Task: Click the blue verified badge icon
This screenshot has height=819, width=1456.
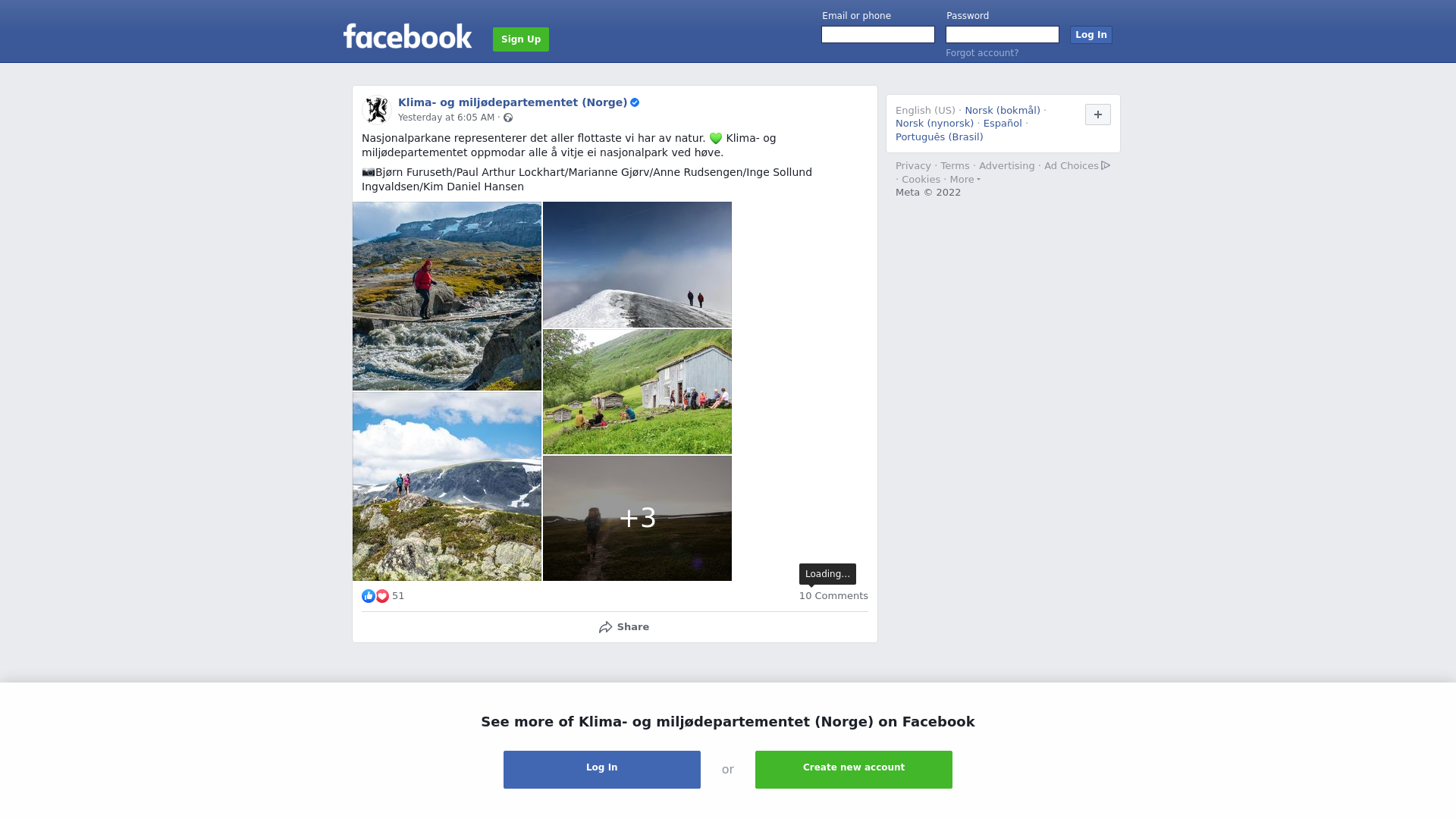Action: tap(635, 102)
